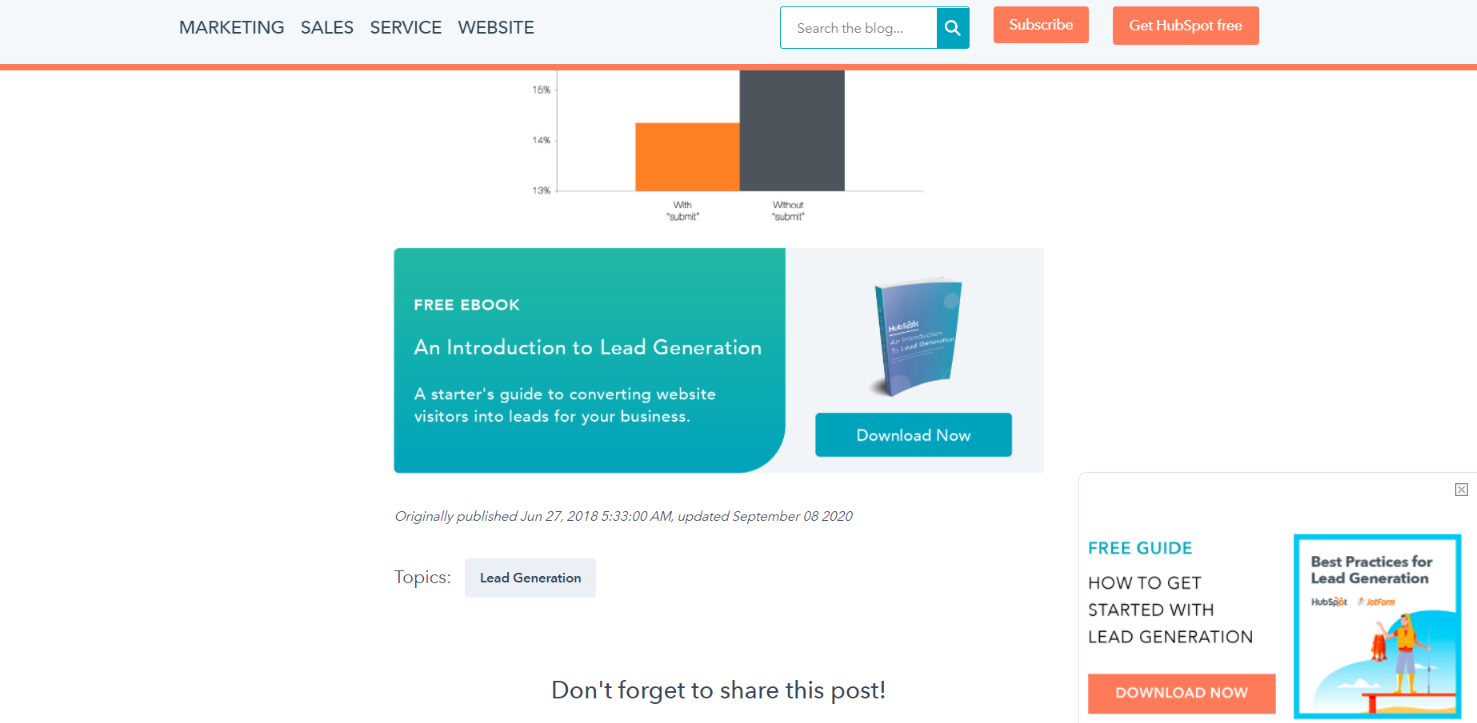Open the SERVICE menu

click(x=405, y=27)
